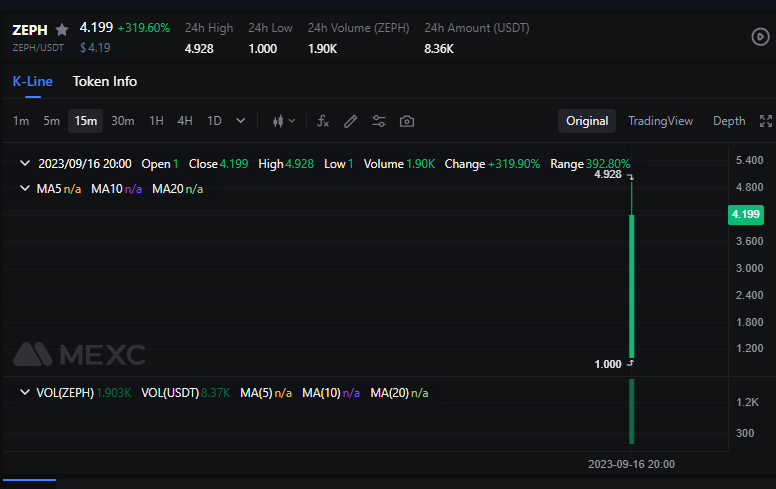Click the 5.400 price axis label
This screenshot has width=776, height=489.
click(x=749, y=160)
